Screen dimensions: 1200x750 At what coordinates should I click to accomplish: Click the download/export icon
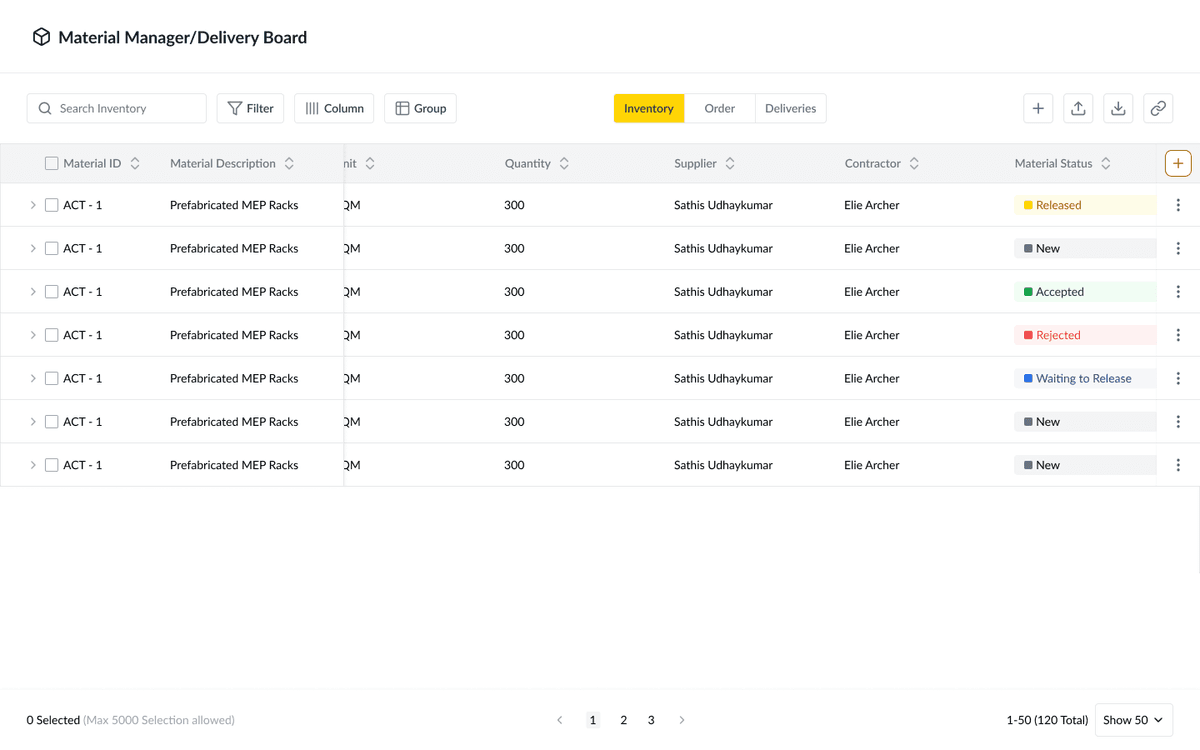(x=1117, y=108)
